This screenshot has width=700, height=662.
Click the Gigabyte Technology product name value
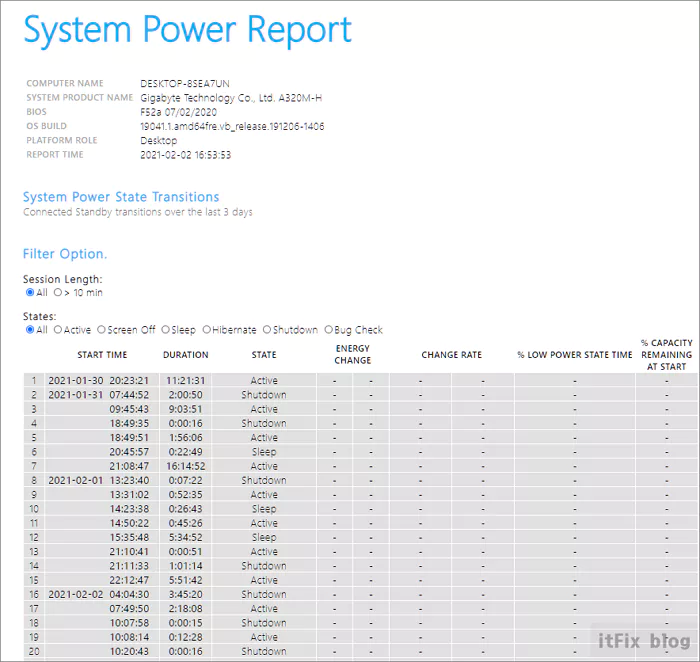pyautogui.click(x=231, y=98)
